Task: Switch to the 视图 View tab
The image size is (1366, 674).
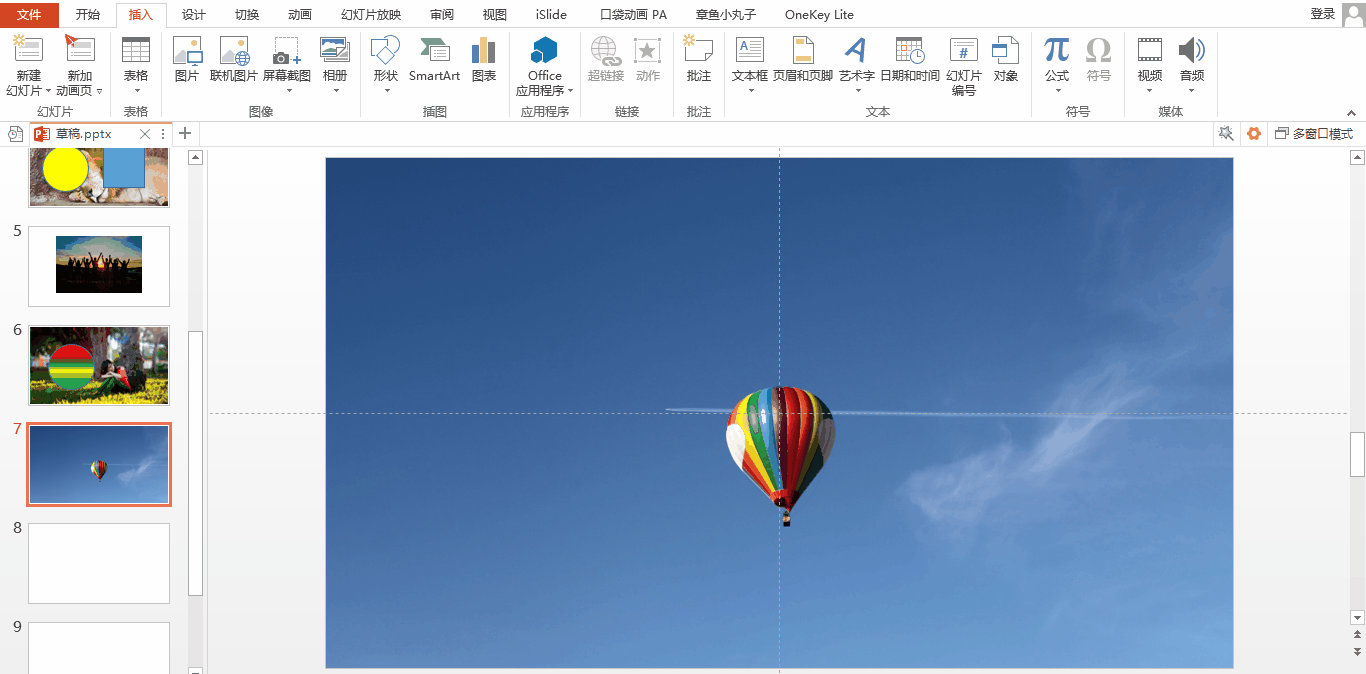Action: (494, 15)
